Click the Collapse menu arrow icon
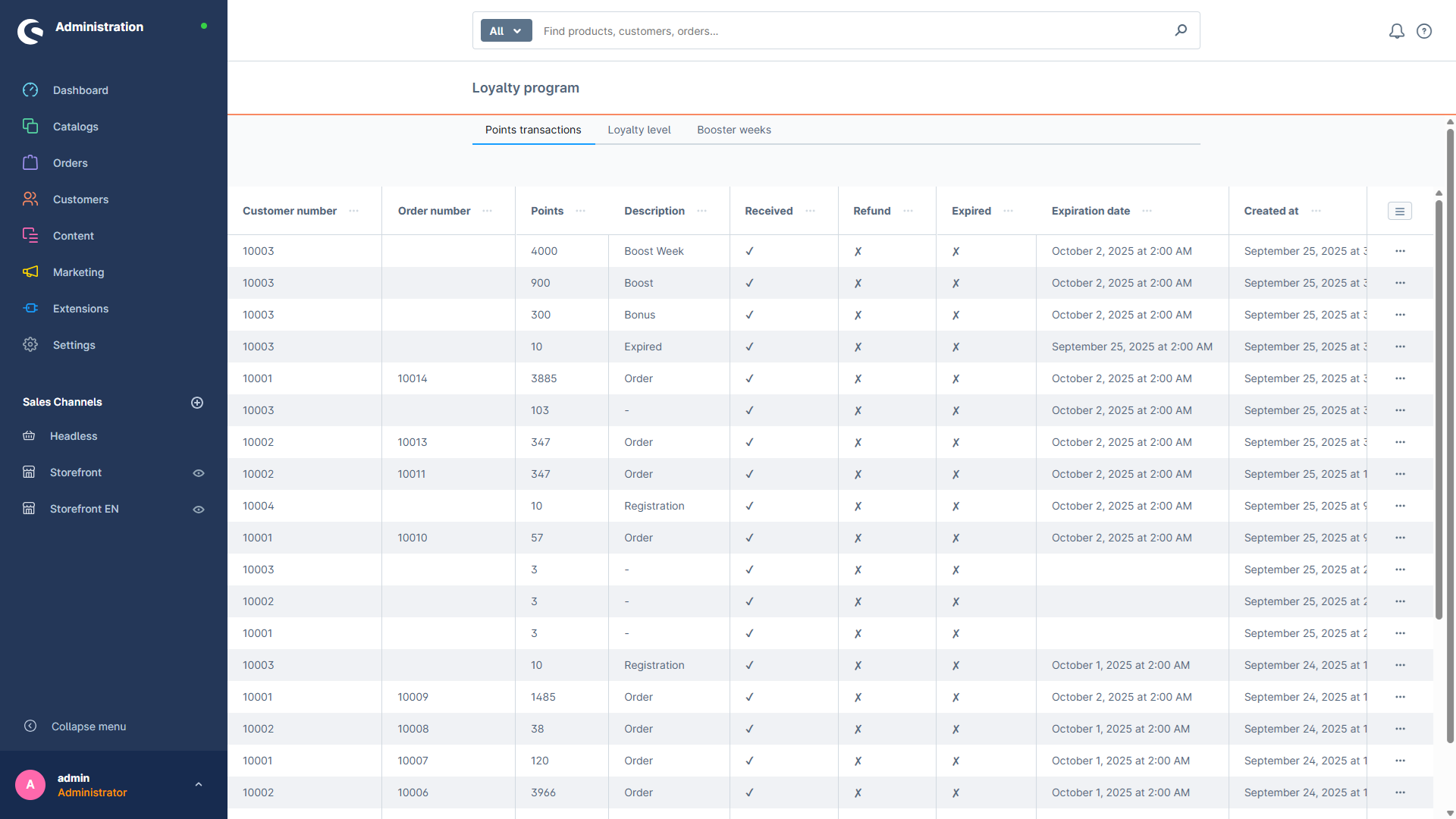This screenshot has width=1456, height=819. coord(30,726)
